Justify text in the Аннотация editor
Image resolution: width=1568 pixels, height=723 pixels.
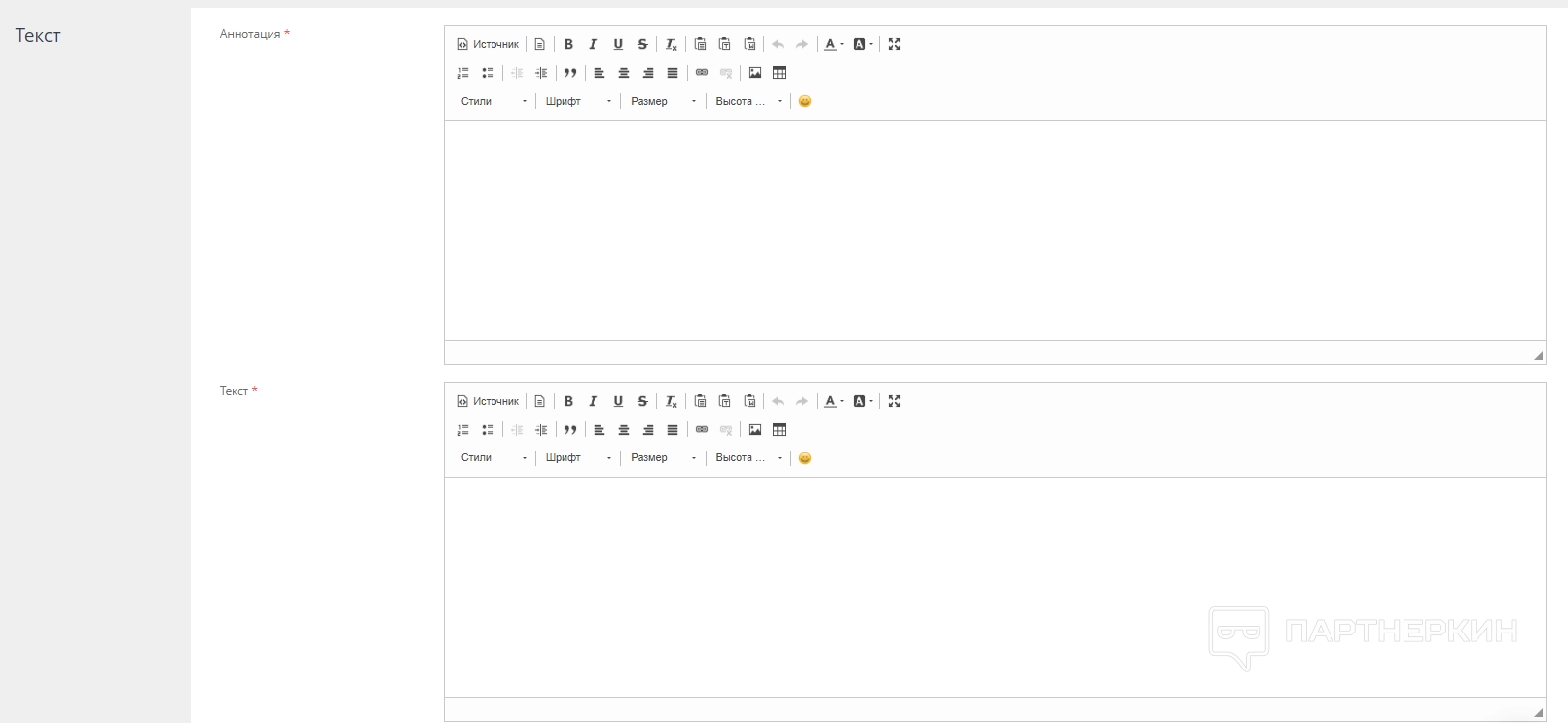pyautogui.click(x=673, y=73)
